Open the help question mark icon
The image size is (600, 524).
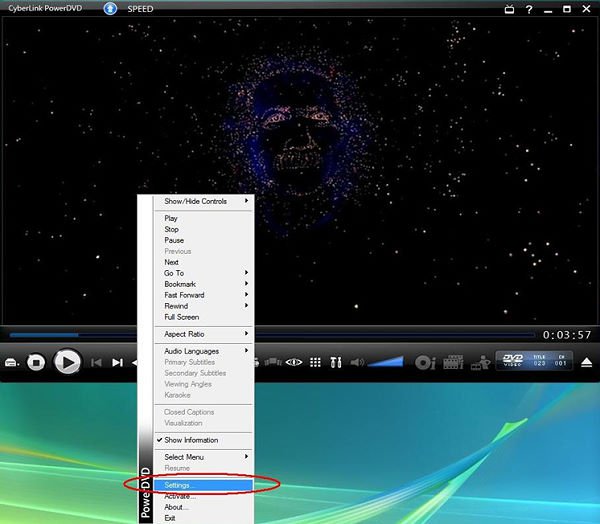(x=528, y=9)
